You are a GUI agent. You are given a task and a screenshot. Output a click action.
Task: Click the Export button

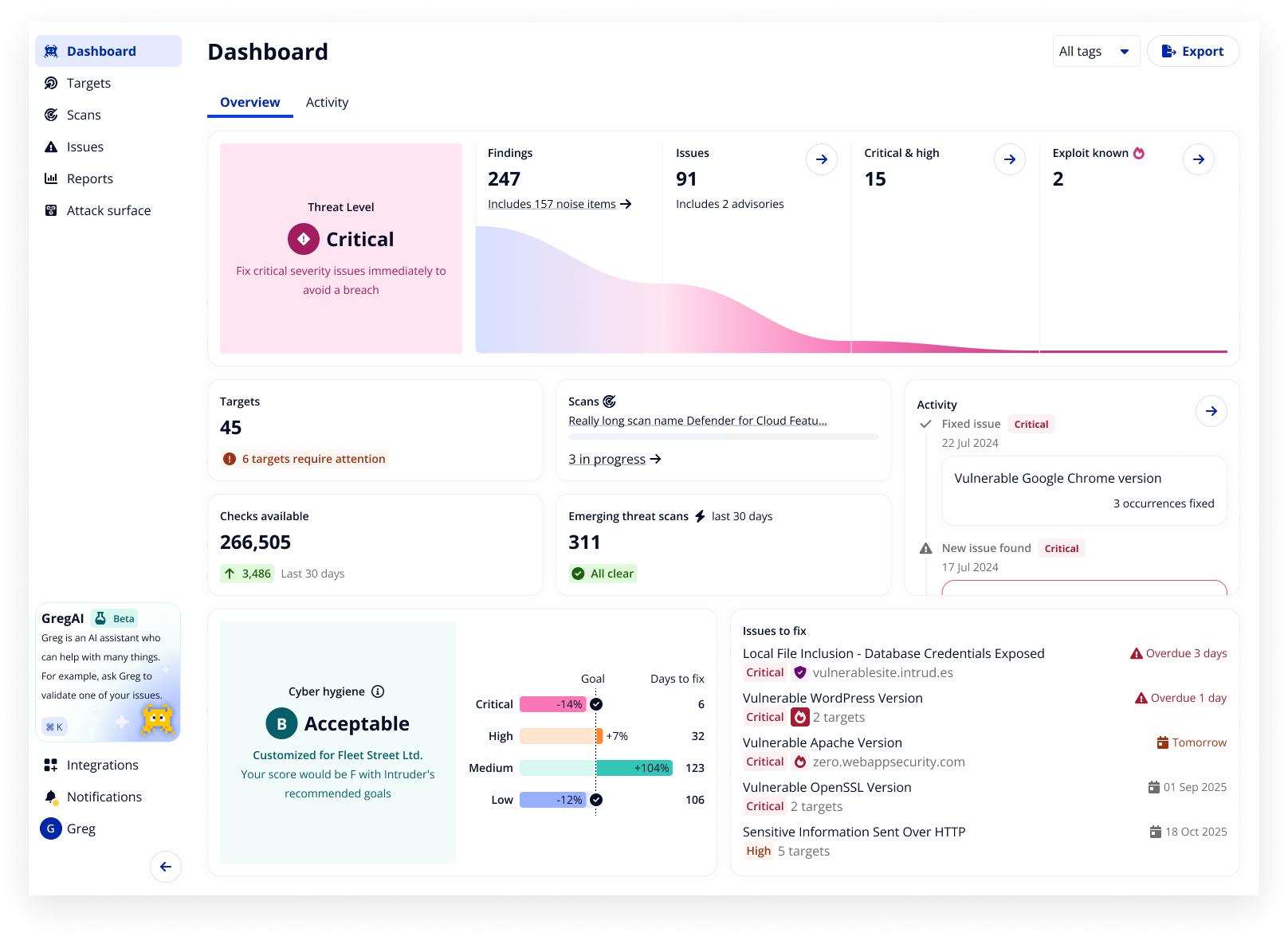(x=1192, y=51)
